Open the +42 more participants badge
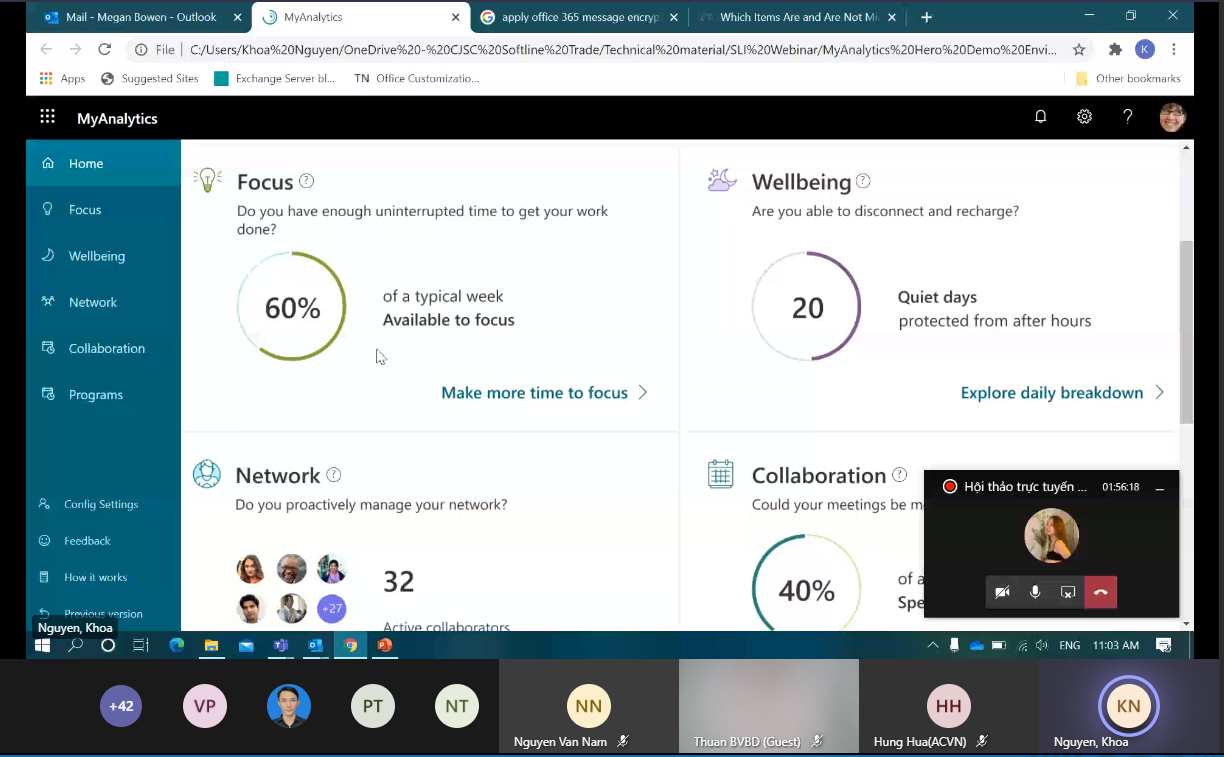Image resolution: width=1224 pixels, height=757 pixels. click(121, 706)
